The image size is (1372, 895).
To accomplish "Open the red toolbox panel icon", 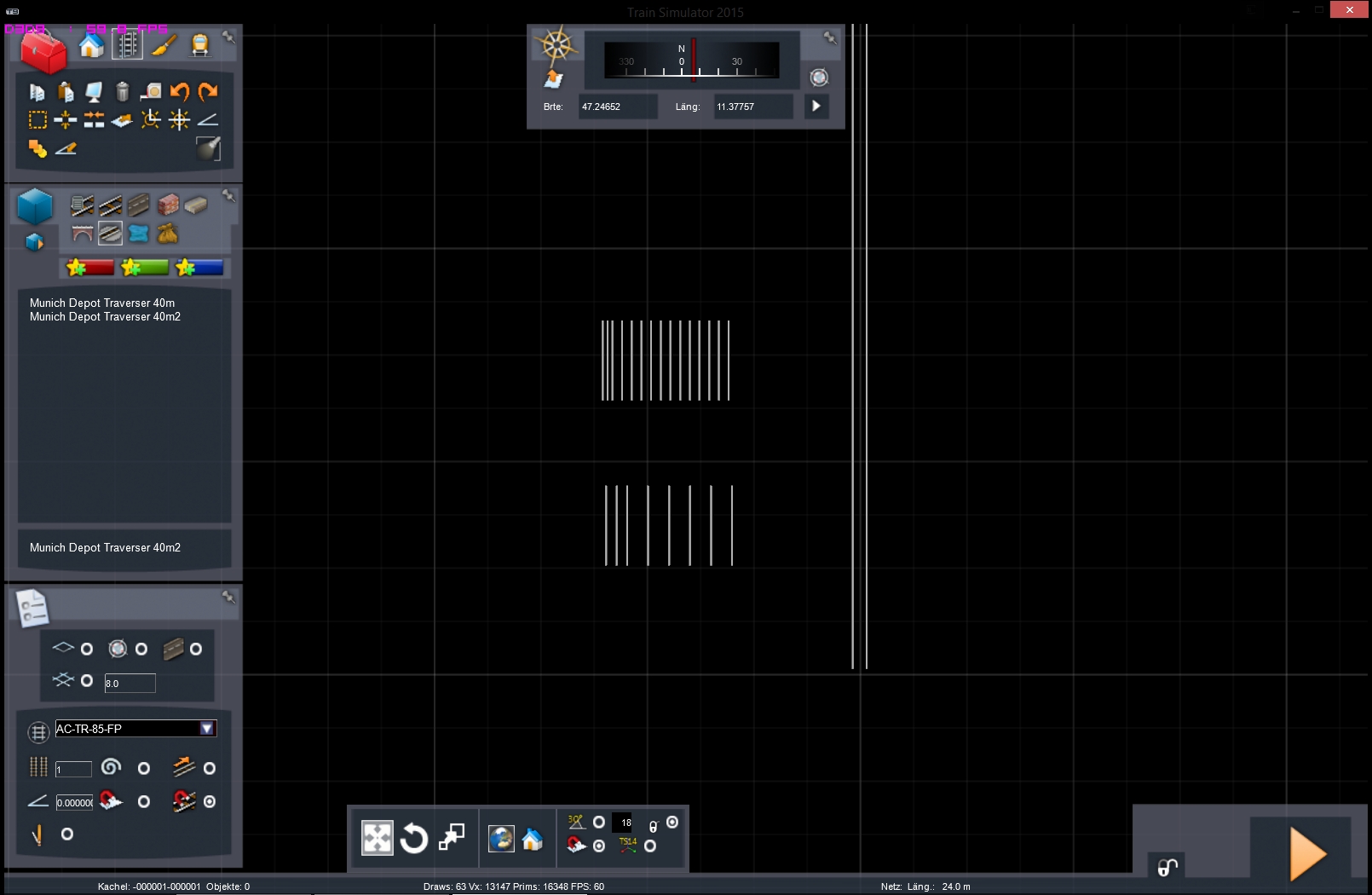I will click(43, 53).
